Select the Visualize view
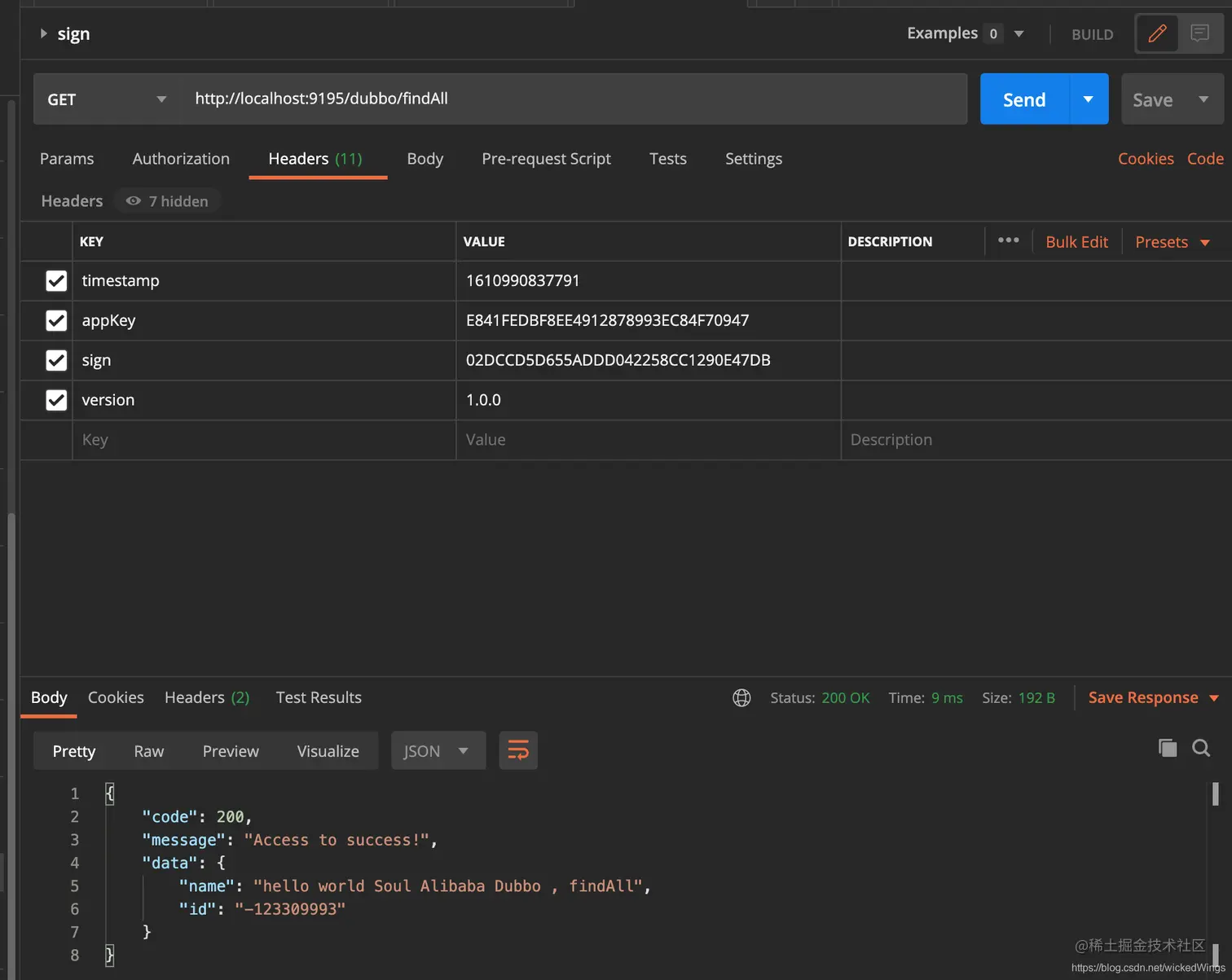 (328, 751)
